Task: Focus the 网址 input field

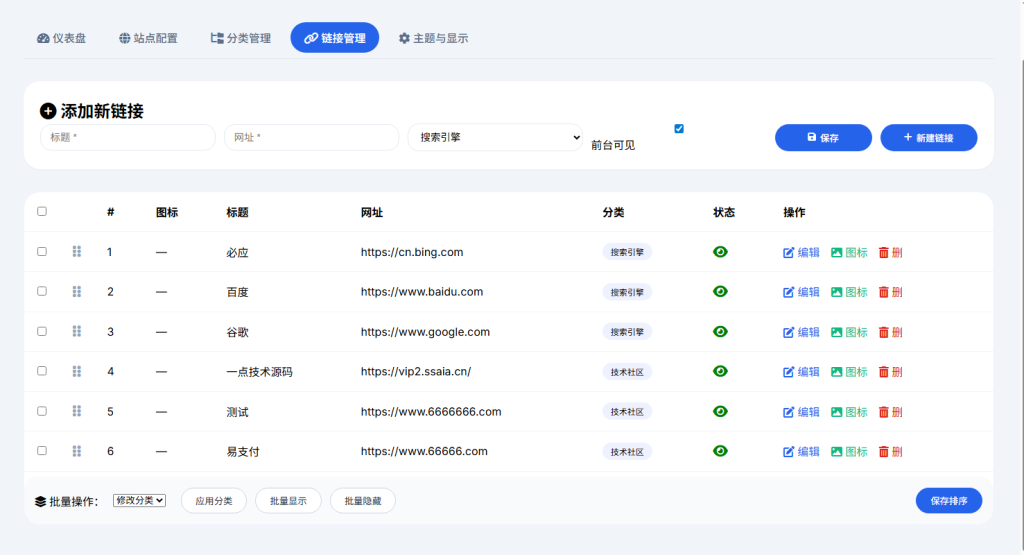Action: pyautogui.click(x=312, y=137)
